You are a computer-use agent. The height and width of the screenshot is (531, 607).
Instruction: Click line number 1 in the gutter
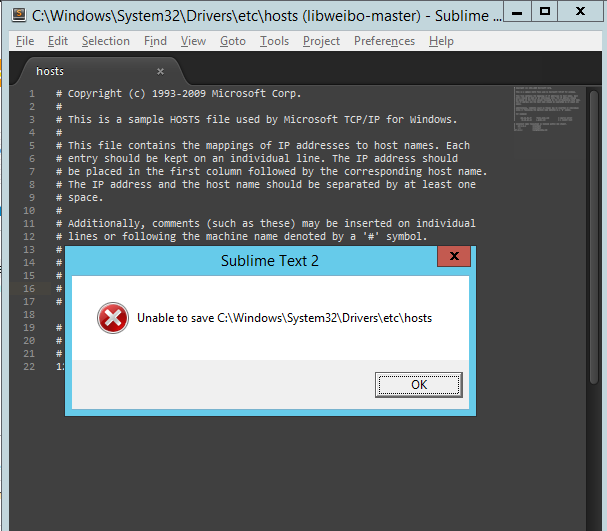click(x=32, y=94)
